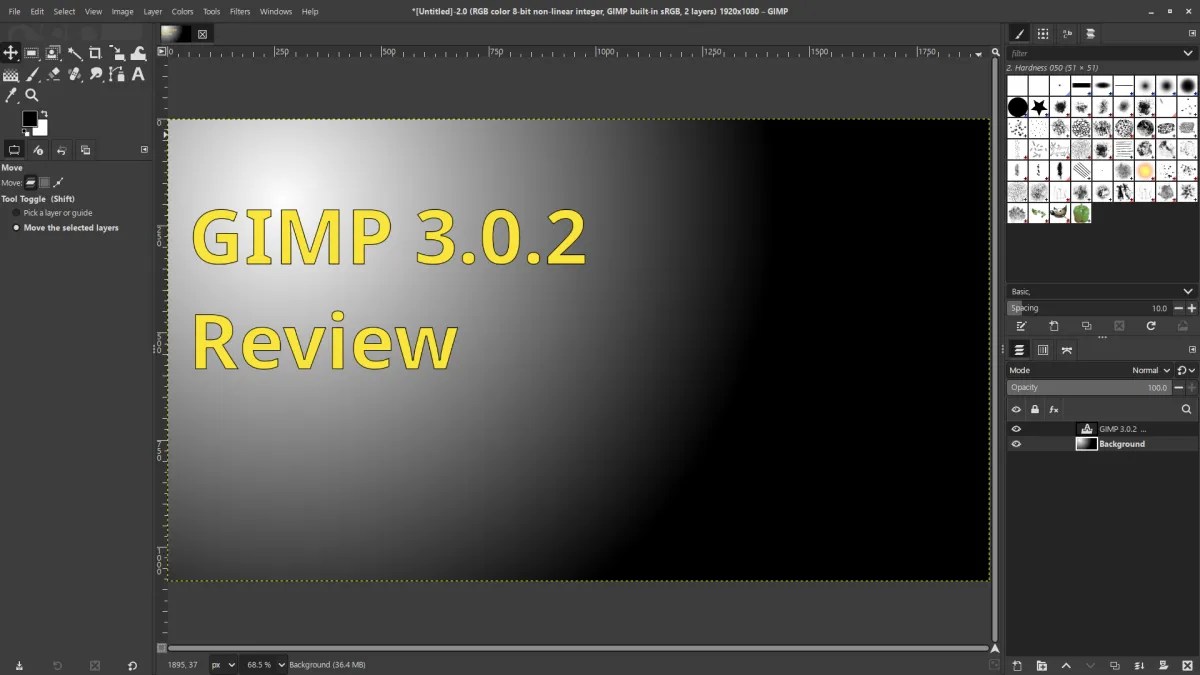Click the new layer group icon
1200x675 pixels.
click(1041, 666)
